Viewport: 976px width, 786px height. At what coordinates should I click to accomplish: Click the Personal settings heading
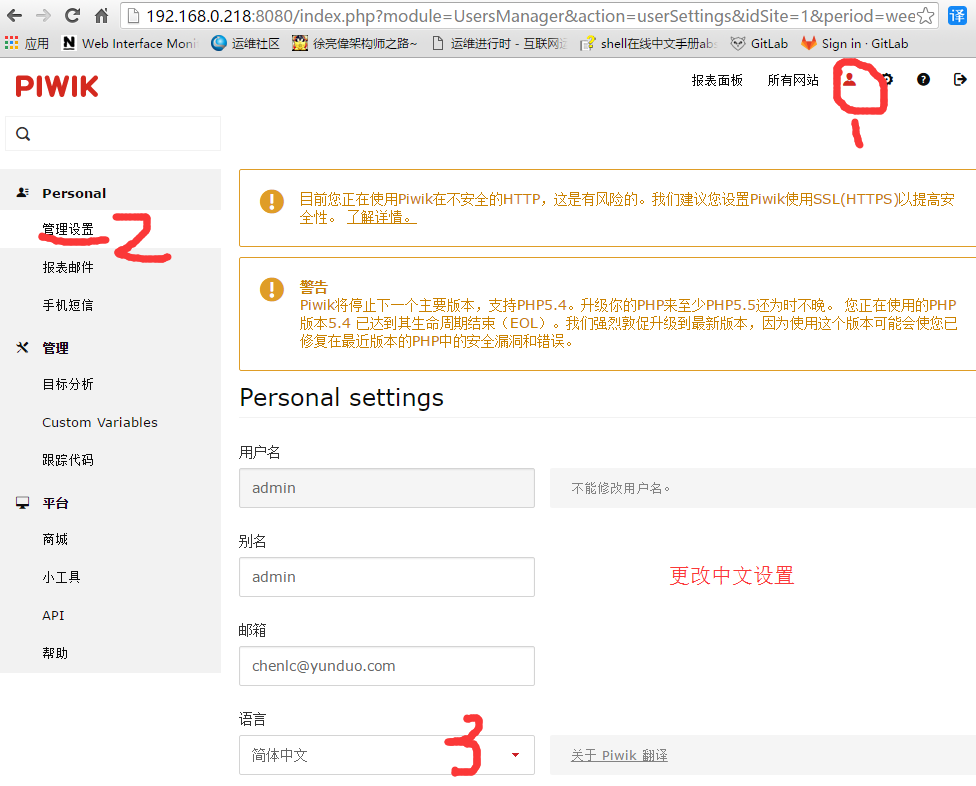click(342, 398)
